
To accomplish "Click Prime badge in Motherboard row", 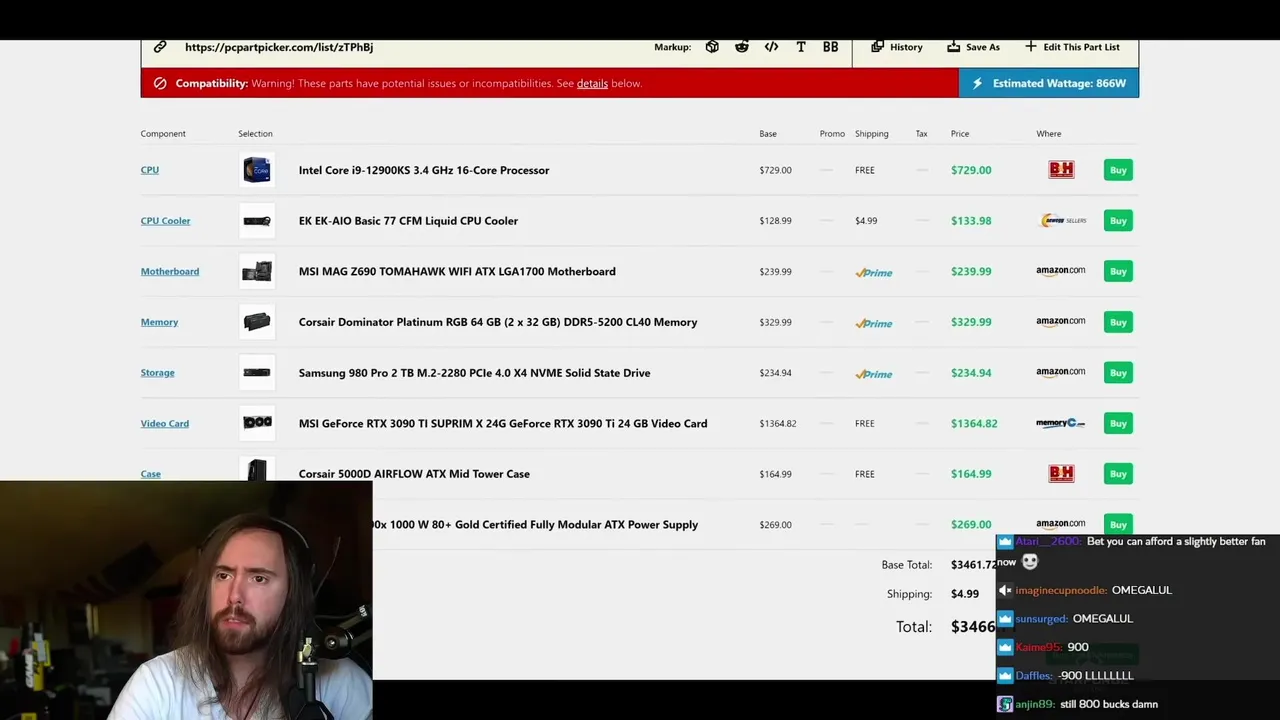I will [874, 272].
